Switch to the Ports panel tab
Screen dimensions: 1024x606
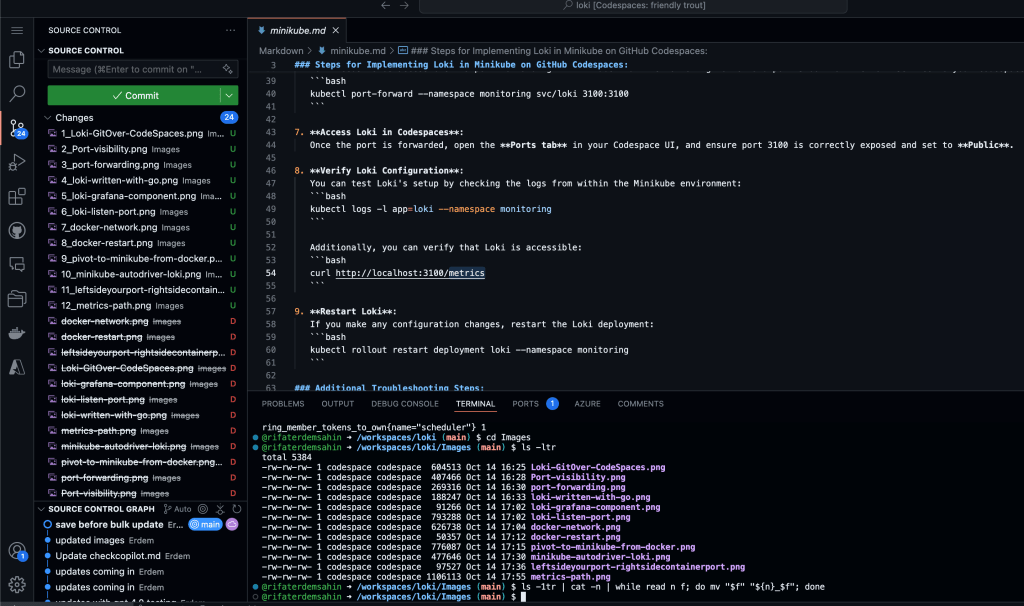tap(526, 404)
